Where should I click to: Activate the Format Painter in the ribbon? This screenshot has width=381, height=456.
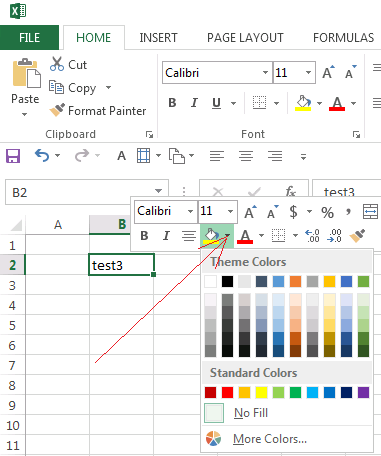(97, 111)
